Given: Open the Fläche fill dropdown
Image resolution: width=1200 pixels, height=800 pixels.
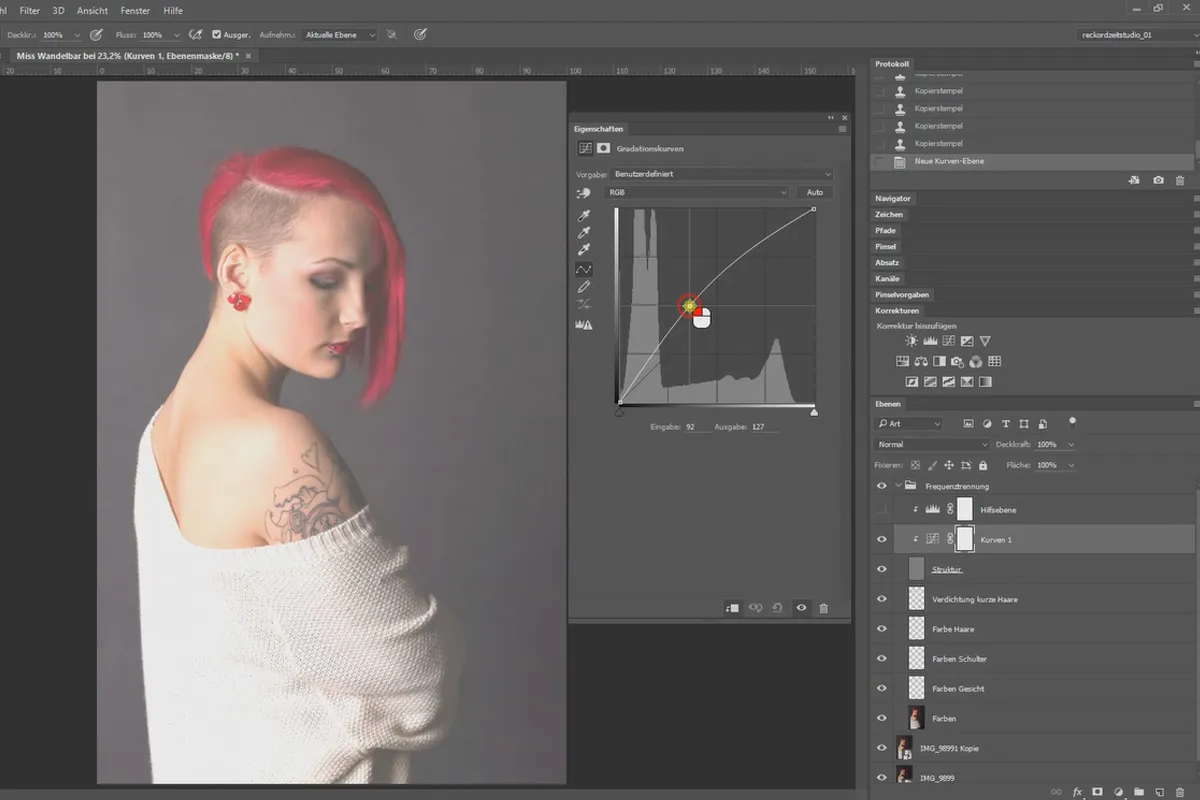Looking at the screenshot, I should (x=1071, y=465).
